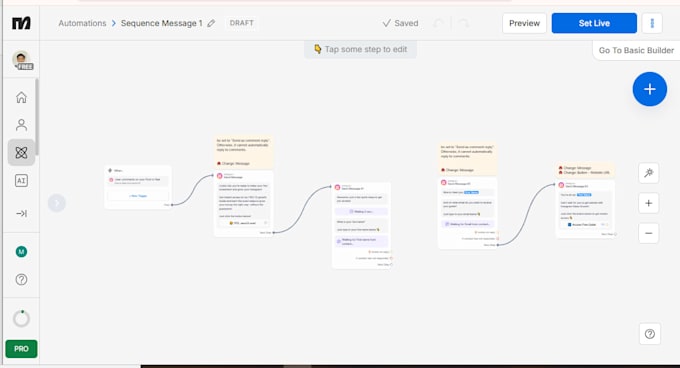
Task: Click Next Step port after Access Free Guide
Action: tap(615, 234)
